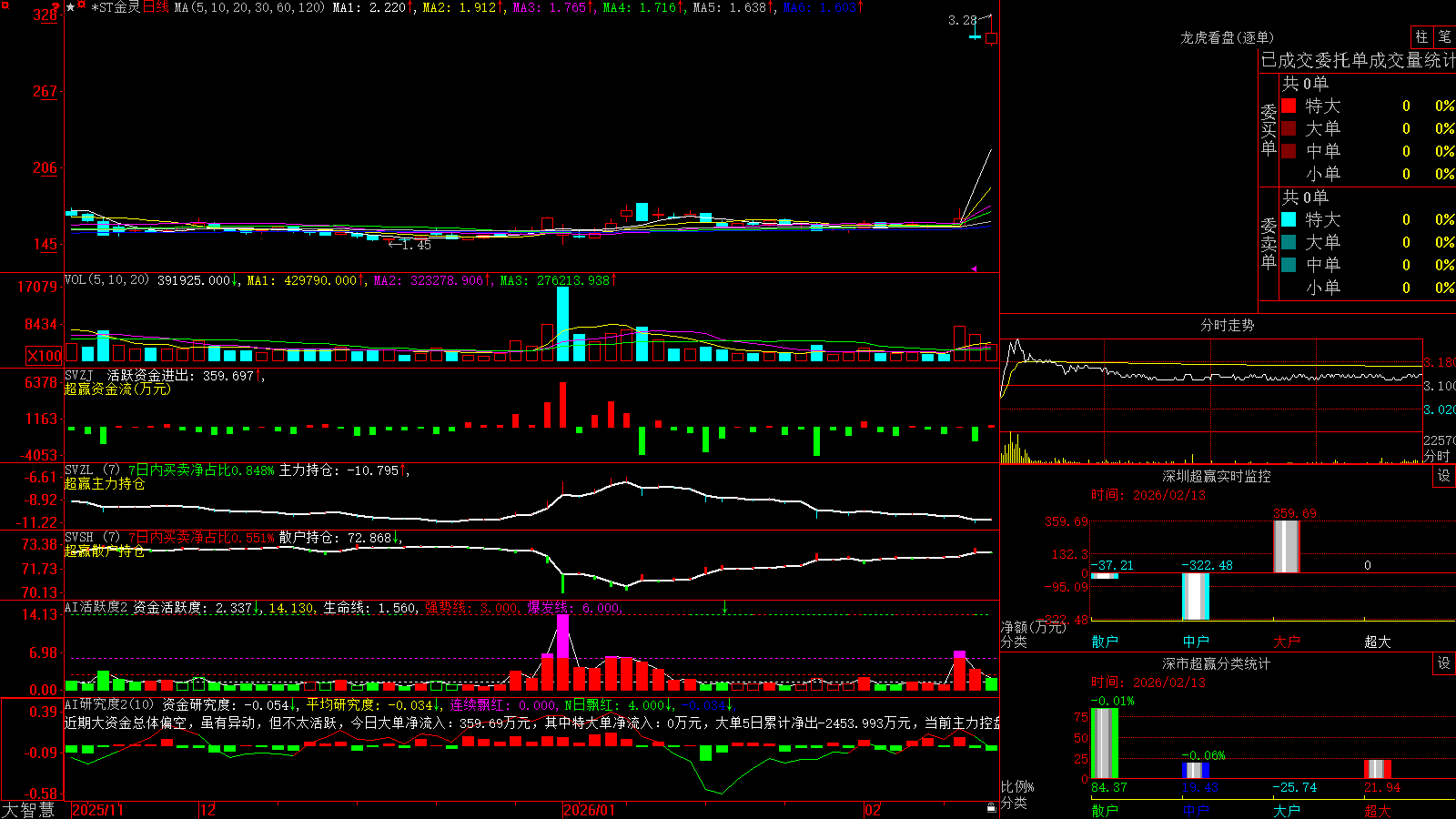The height and width of the screenshot is (819, 1456).
Task: Click the 强势线: 3.000 value
Action: [x=472, y=607]
